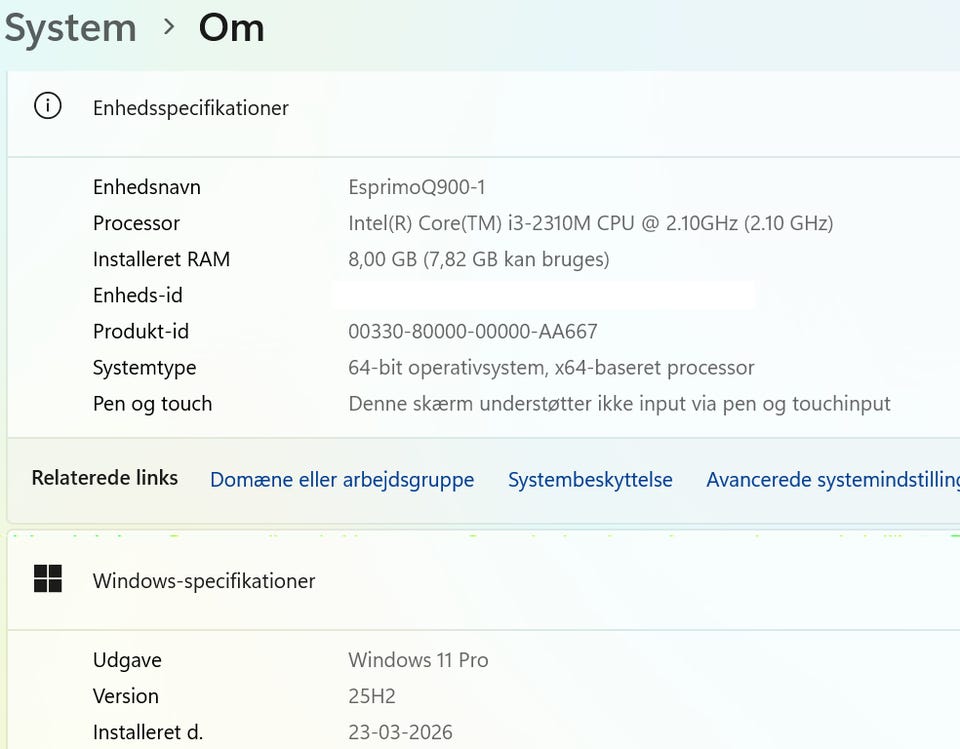Open the Domæne eller arbejdsgruppe link
This screenshot has height=749, width=960.
(x=342, y=480)
